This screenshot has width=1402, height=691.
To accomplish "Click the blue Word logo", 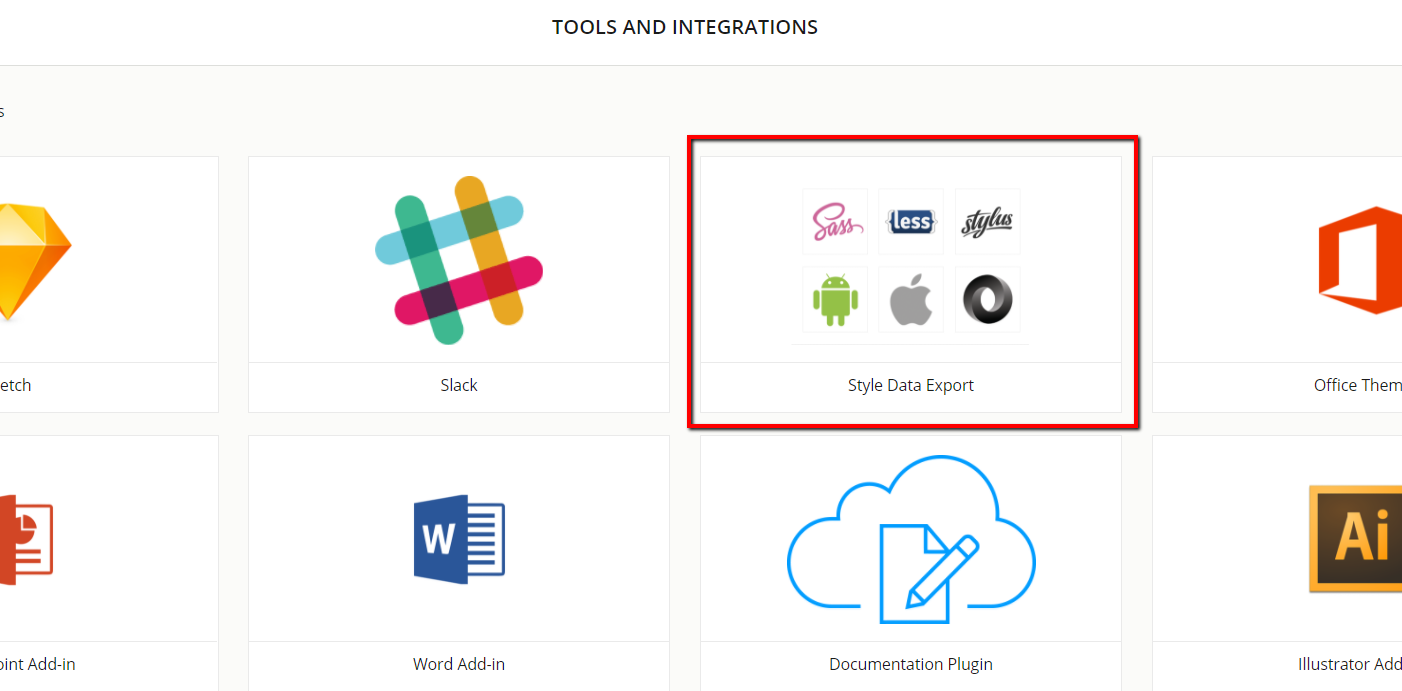I will coord(459,539).
